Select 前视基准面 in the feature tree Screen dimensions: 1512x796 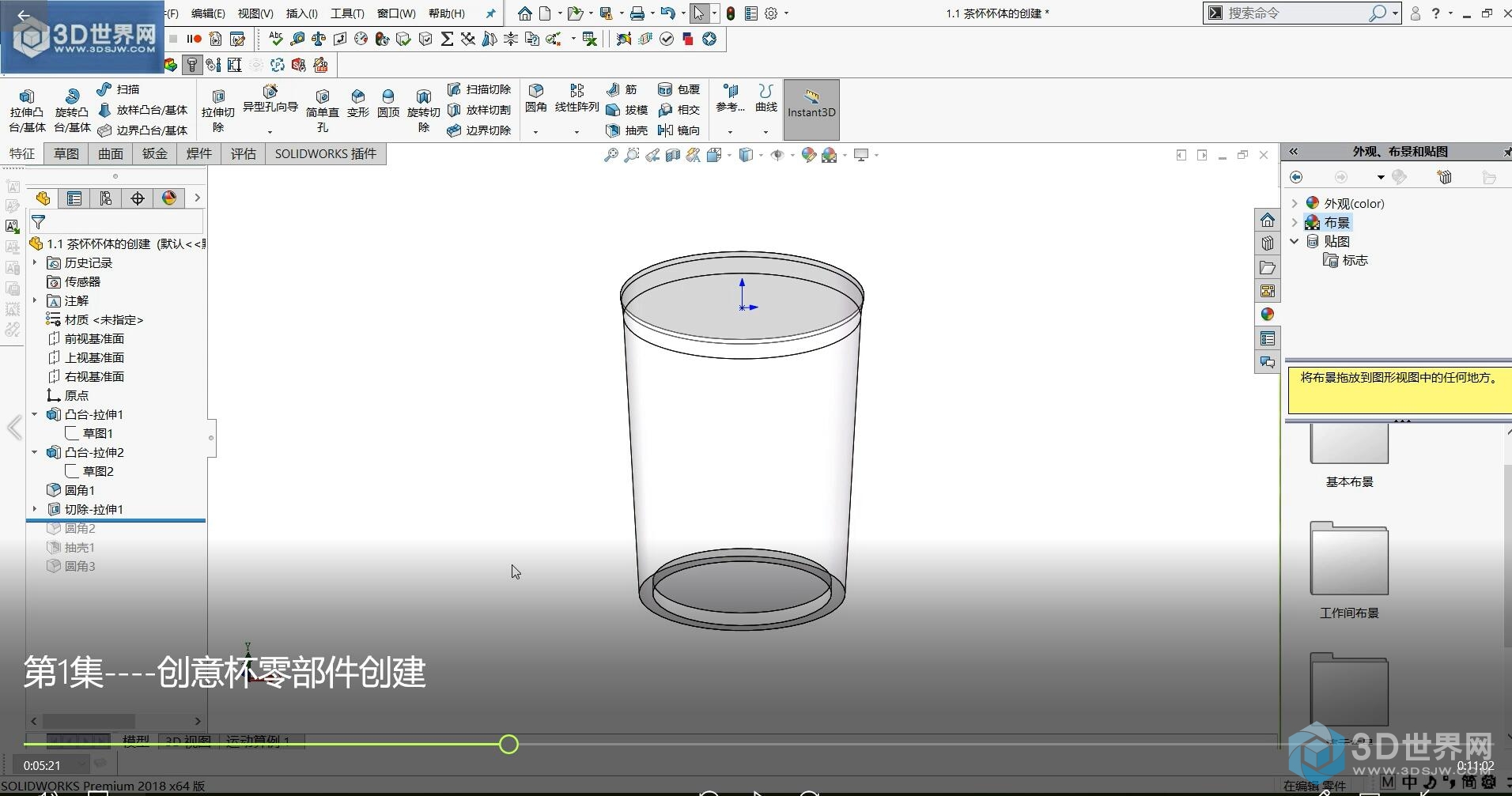tap(85, 338)
